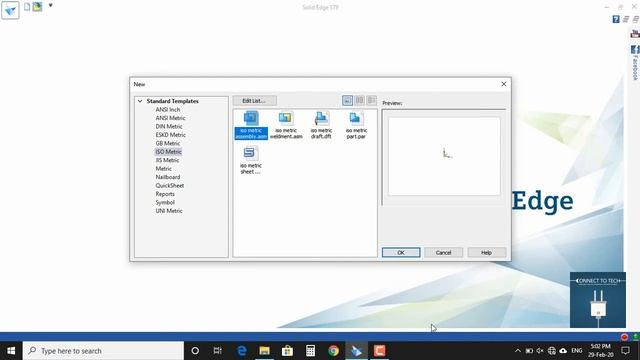Select ANSI Inch template folder
This screenshot has width=640, height=360.
click(167, 109)
